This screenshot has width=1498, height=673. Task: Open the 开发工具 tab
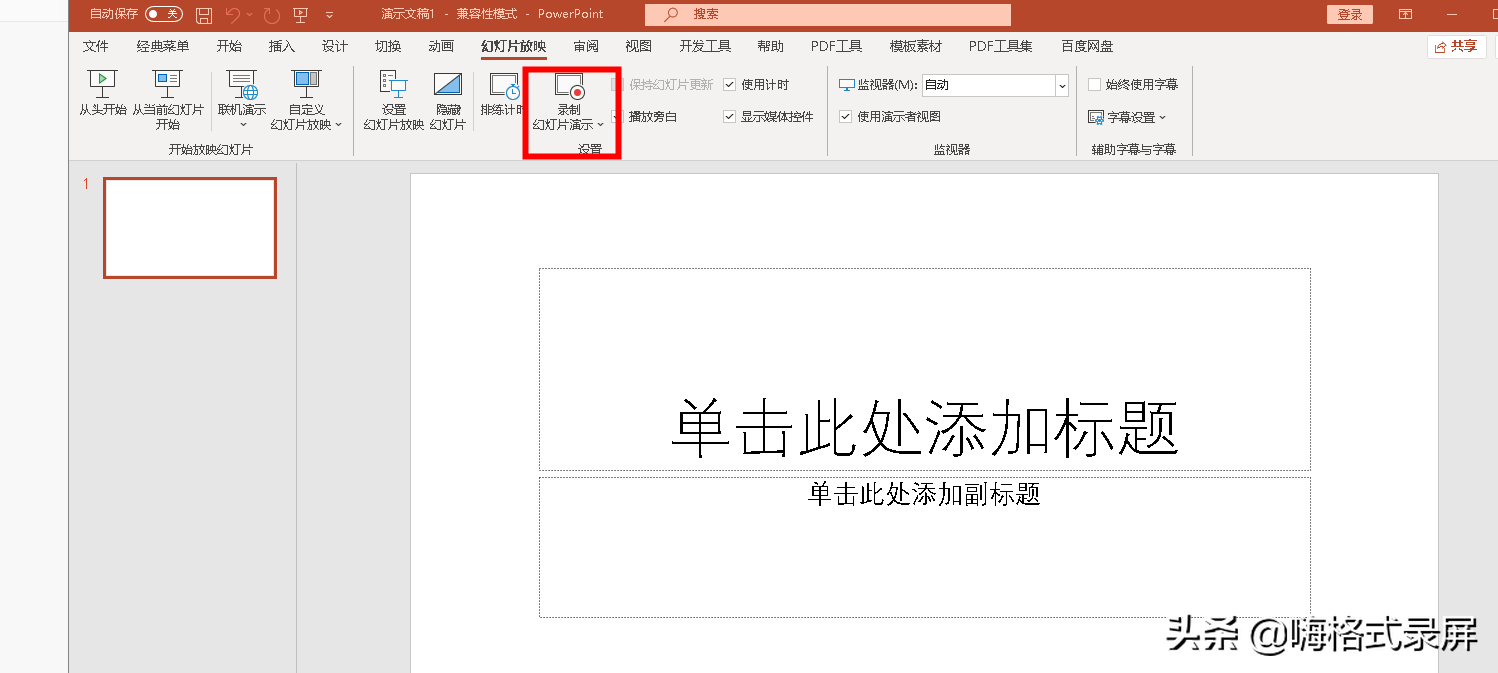tap(705, 46)
